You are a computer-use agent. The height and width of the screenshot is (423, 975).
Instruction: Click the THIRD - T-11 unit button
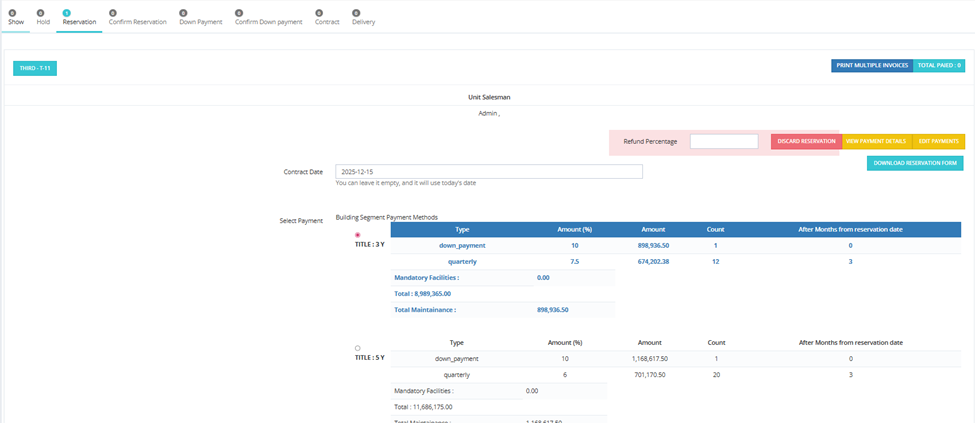pos(35,68)
